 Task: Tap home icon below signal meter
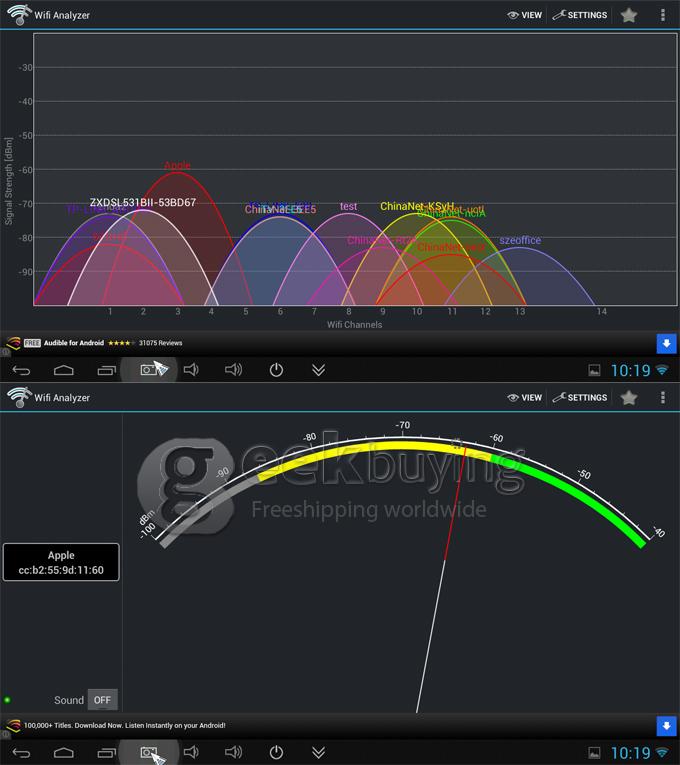pos(63,753)
